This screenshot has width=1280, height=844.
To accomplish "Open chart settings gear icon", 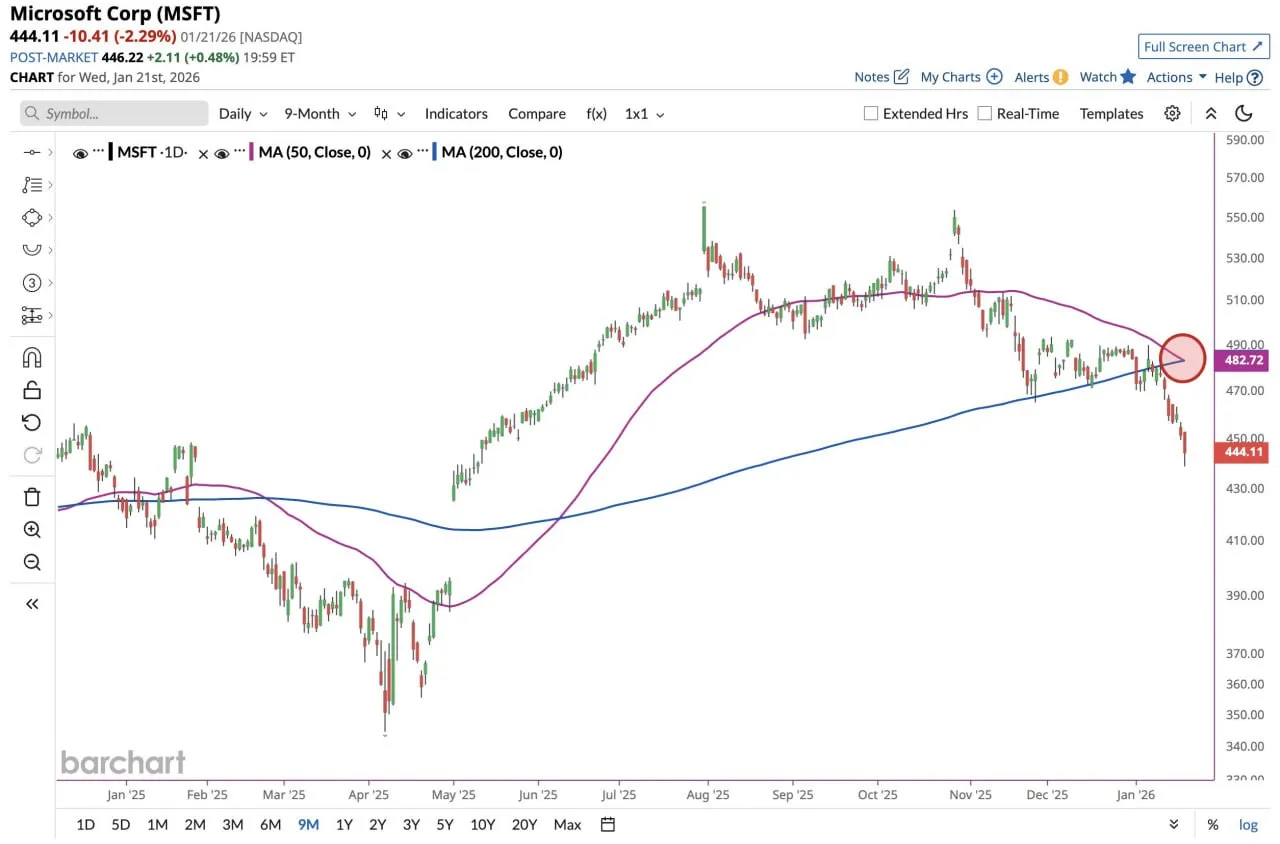I will tap(1172, 113).
